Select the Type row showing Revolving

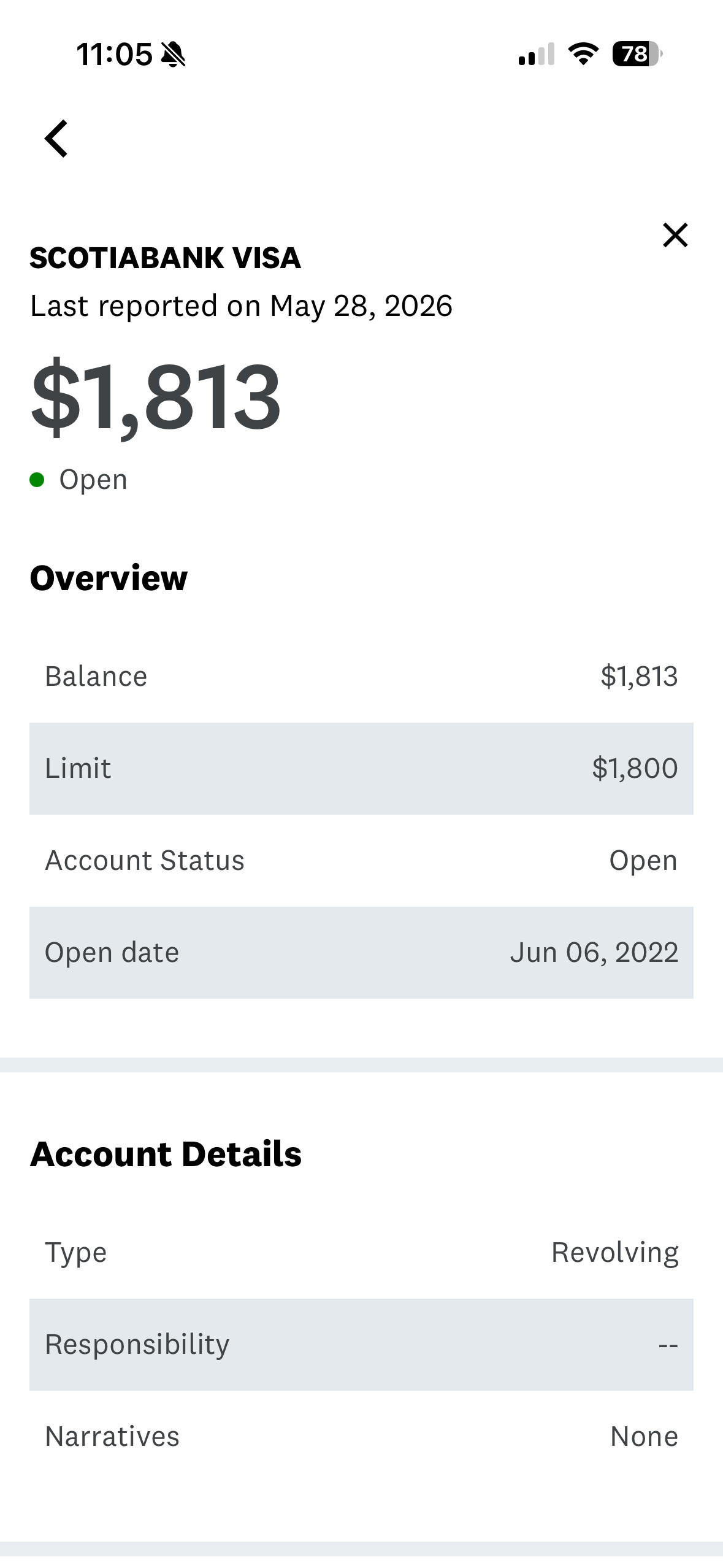[x=361, y=1253]
